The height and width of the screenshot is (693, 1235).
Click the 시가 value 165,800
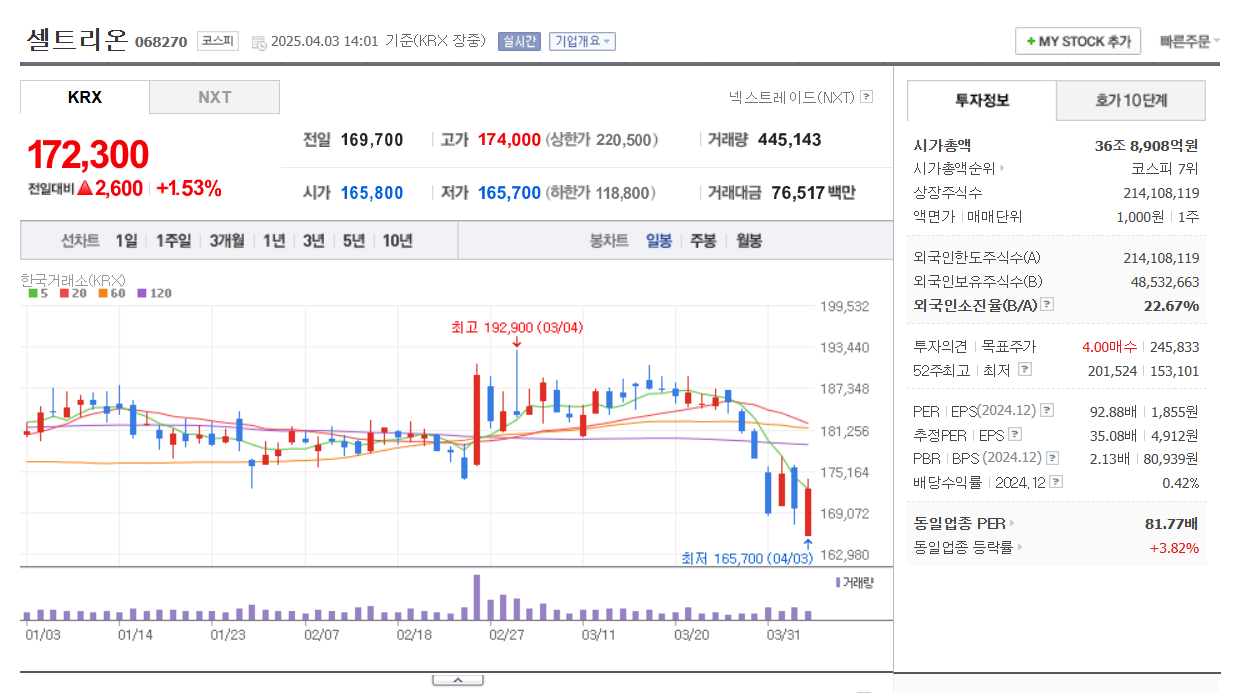tap(372, 192)
